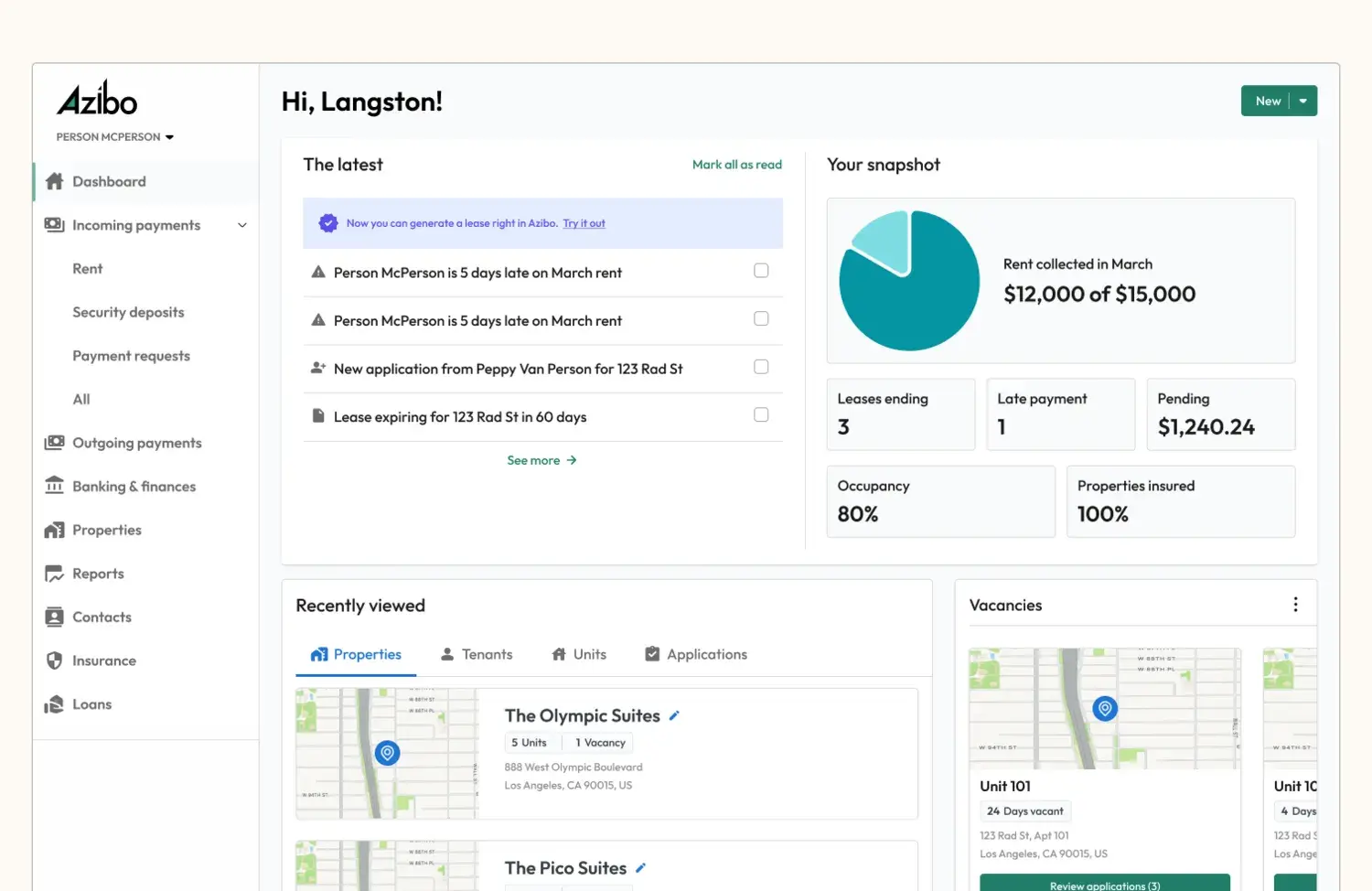
Task: Click warning triangle on first late rent notice
Action: point(318,272)
